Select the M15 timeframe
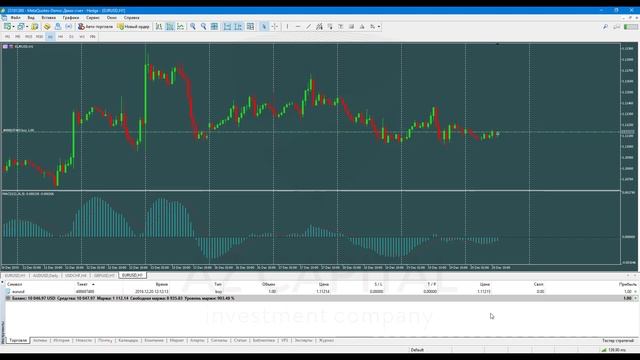640x360 pixels. click(28, 37)
